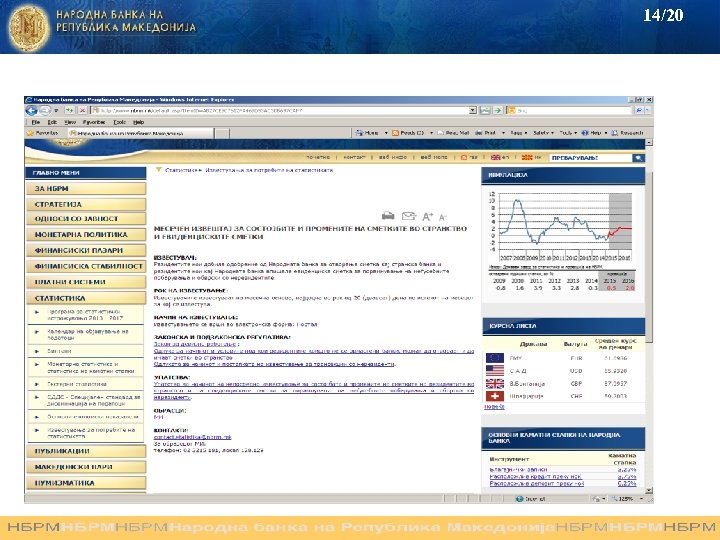Click the Home toolbar icon
The height and width of the screenshot is (540, 720).
(x=360, y=133)
